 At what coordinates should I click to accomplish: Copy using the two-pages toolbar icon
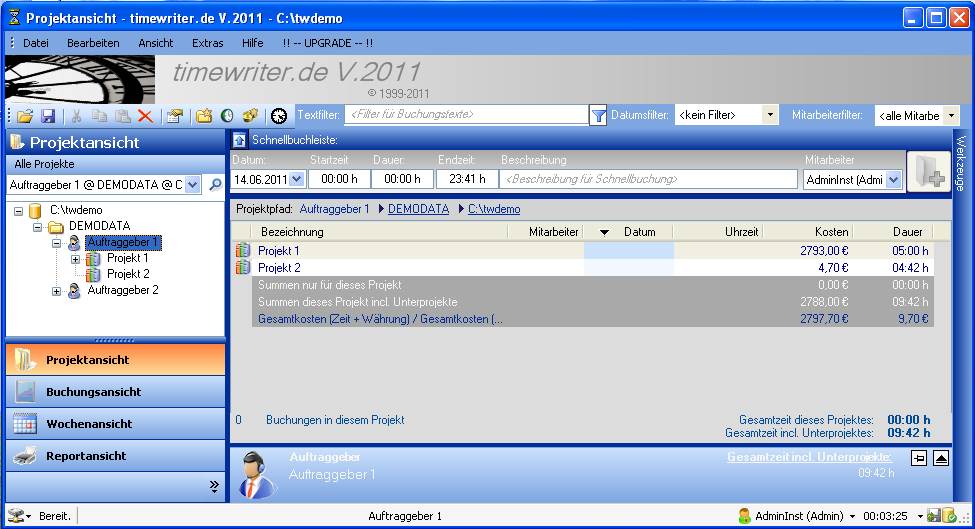99,116
